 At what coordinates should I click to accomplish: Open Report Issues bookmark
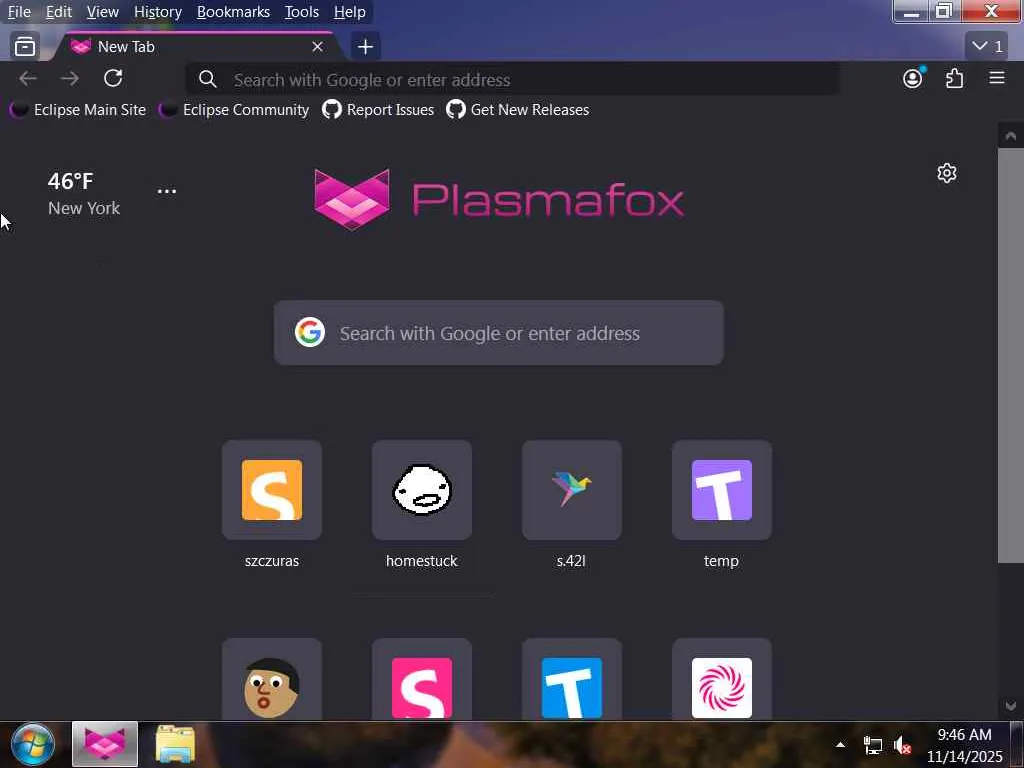pyautogui.click(x=378, y=110)
